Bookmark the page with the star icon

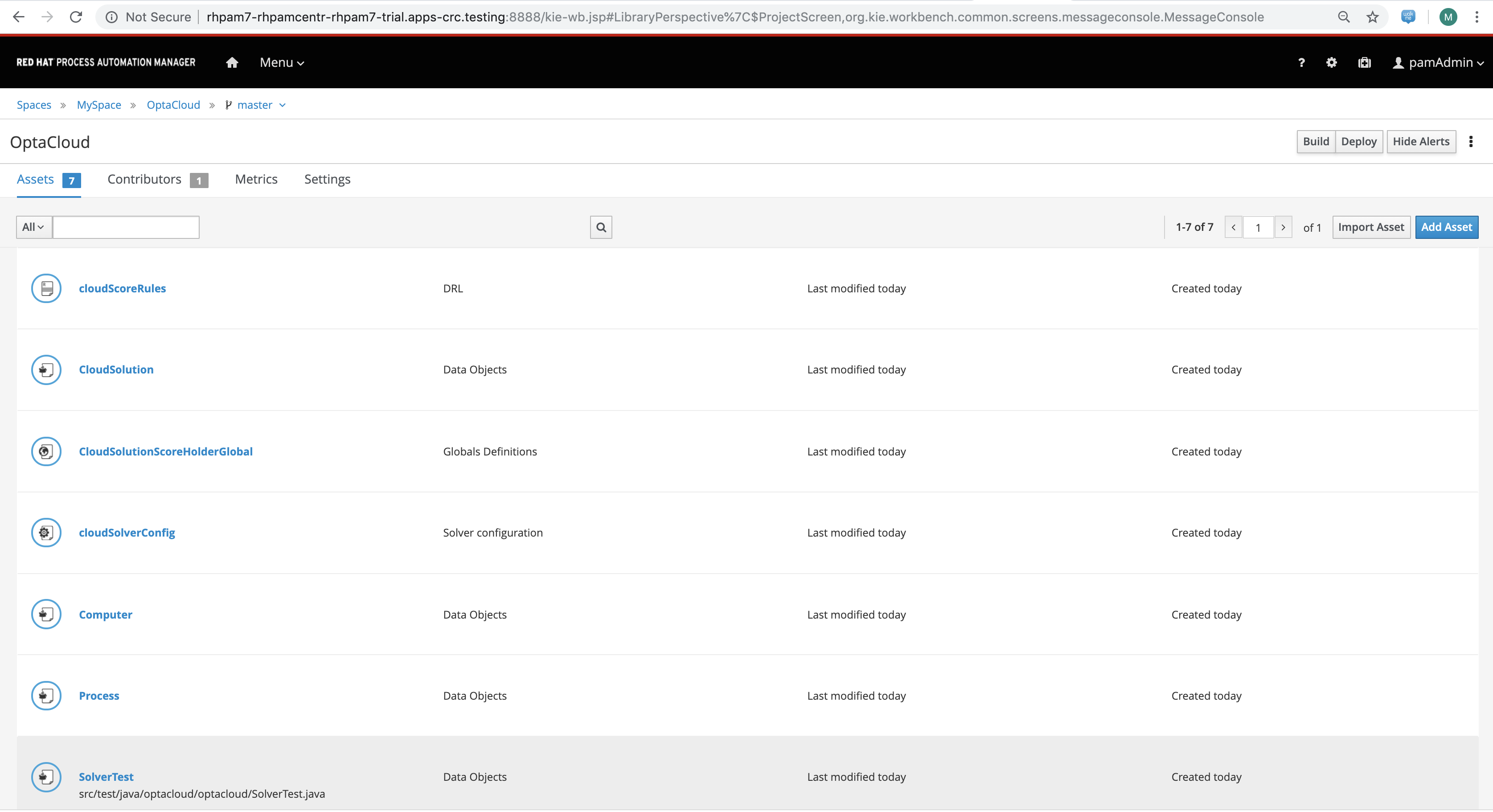[x=1373, y=17]
